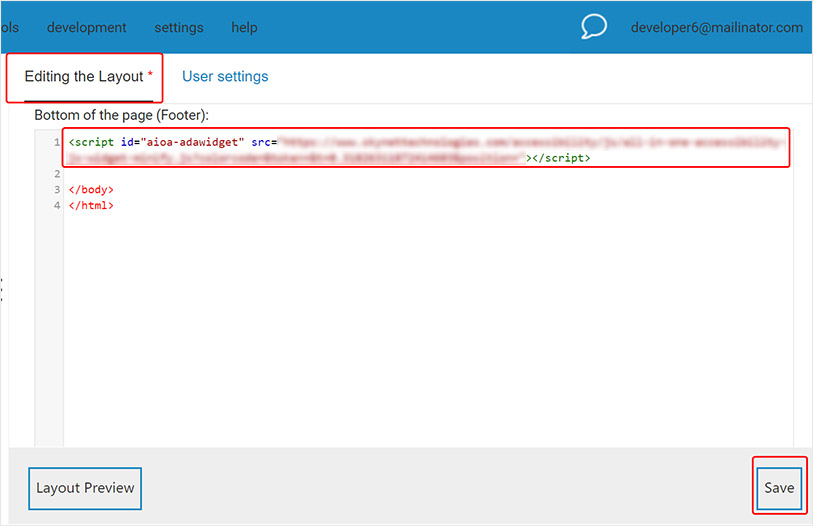This screenshot has width=813, height=526.
Task: Open the help menu
Action: pyautogui.click(x=244, y=27)
